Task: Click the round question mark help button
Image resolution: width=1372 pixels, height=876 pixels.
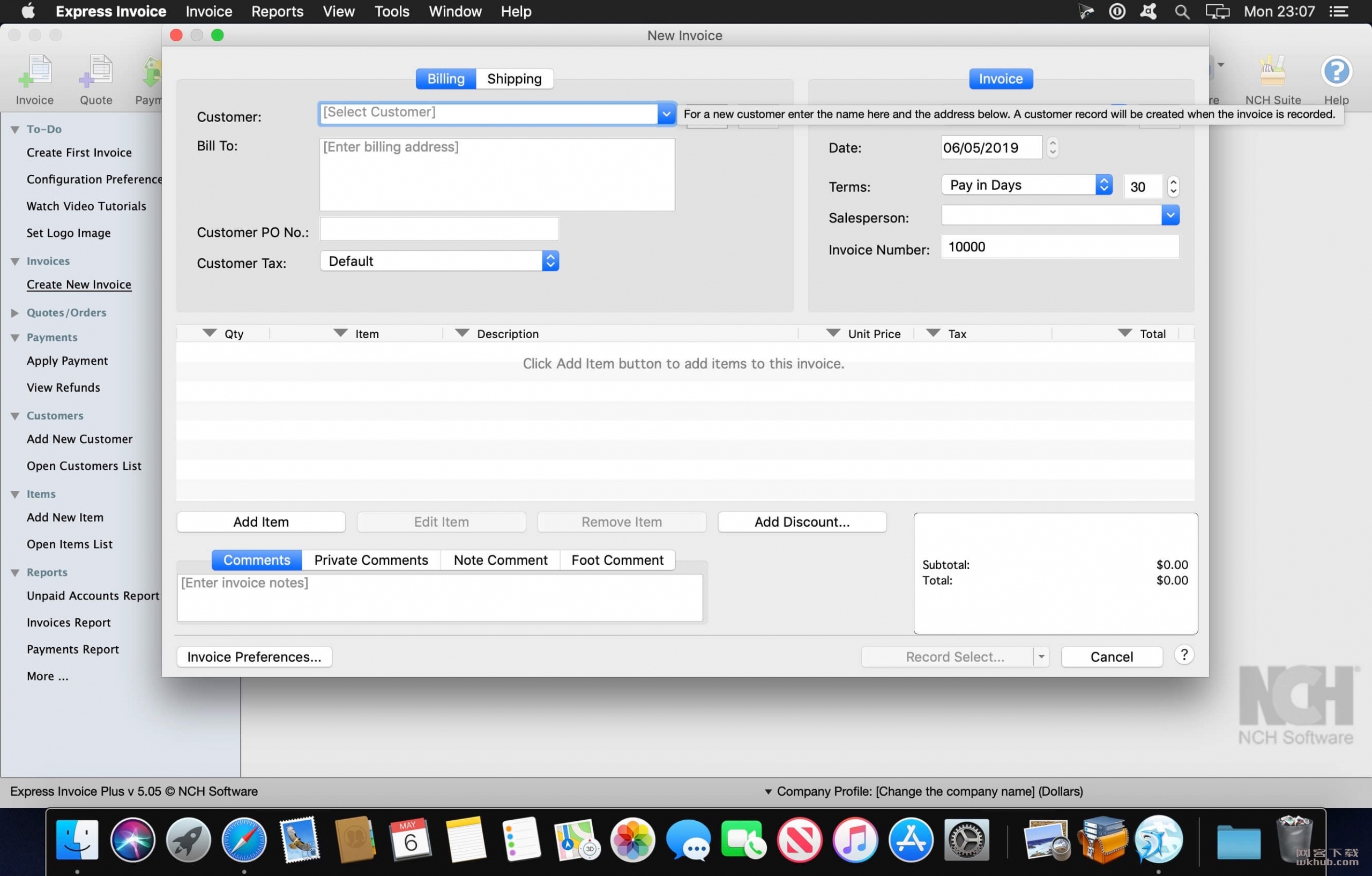Action: tap(1184, 655)
